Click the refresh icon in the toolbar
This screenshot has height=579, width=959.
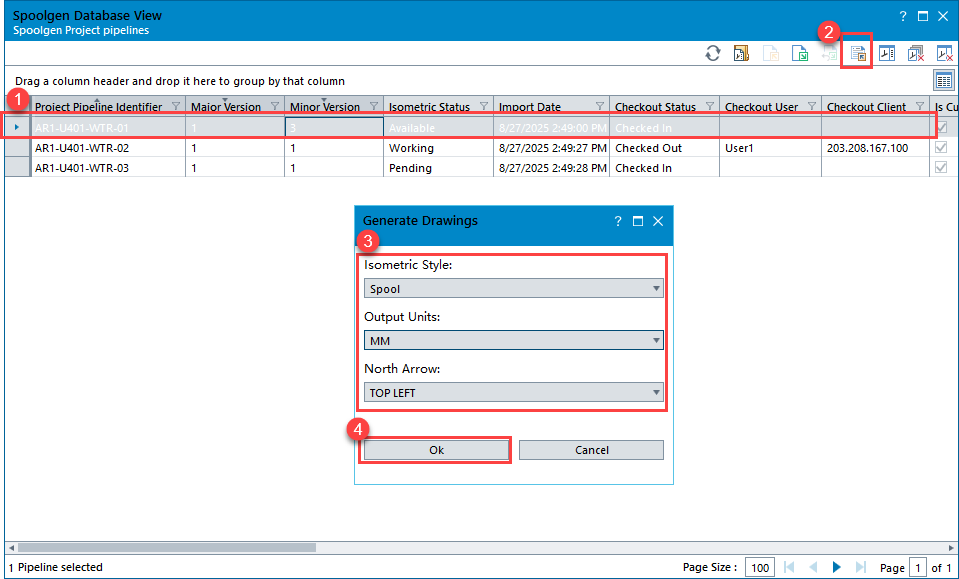pyautogui.click(x=713, y=54)
